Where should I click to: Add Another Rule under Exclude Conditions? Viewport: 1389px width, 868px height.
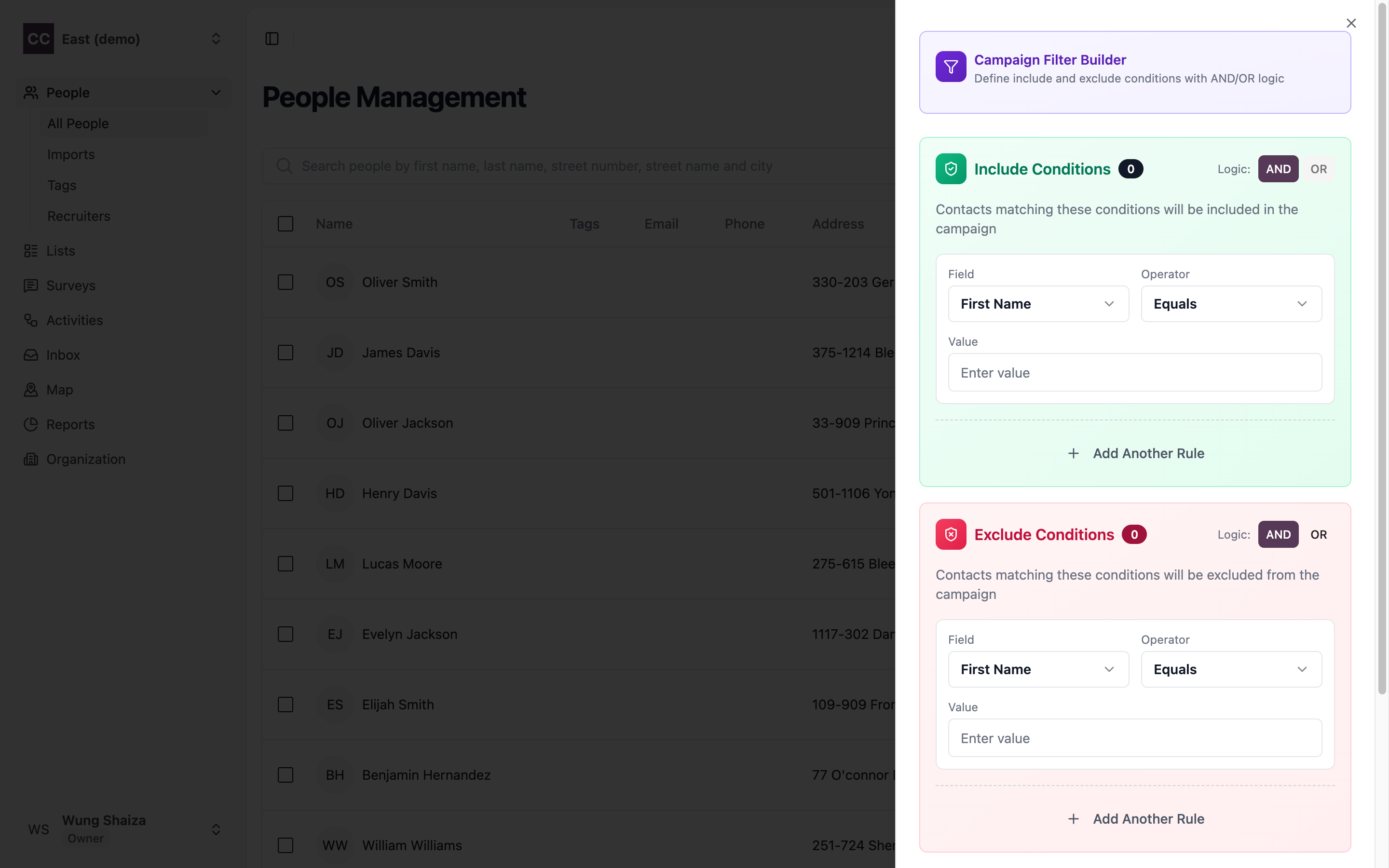point(1135,819)
